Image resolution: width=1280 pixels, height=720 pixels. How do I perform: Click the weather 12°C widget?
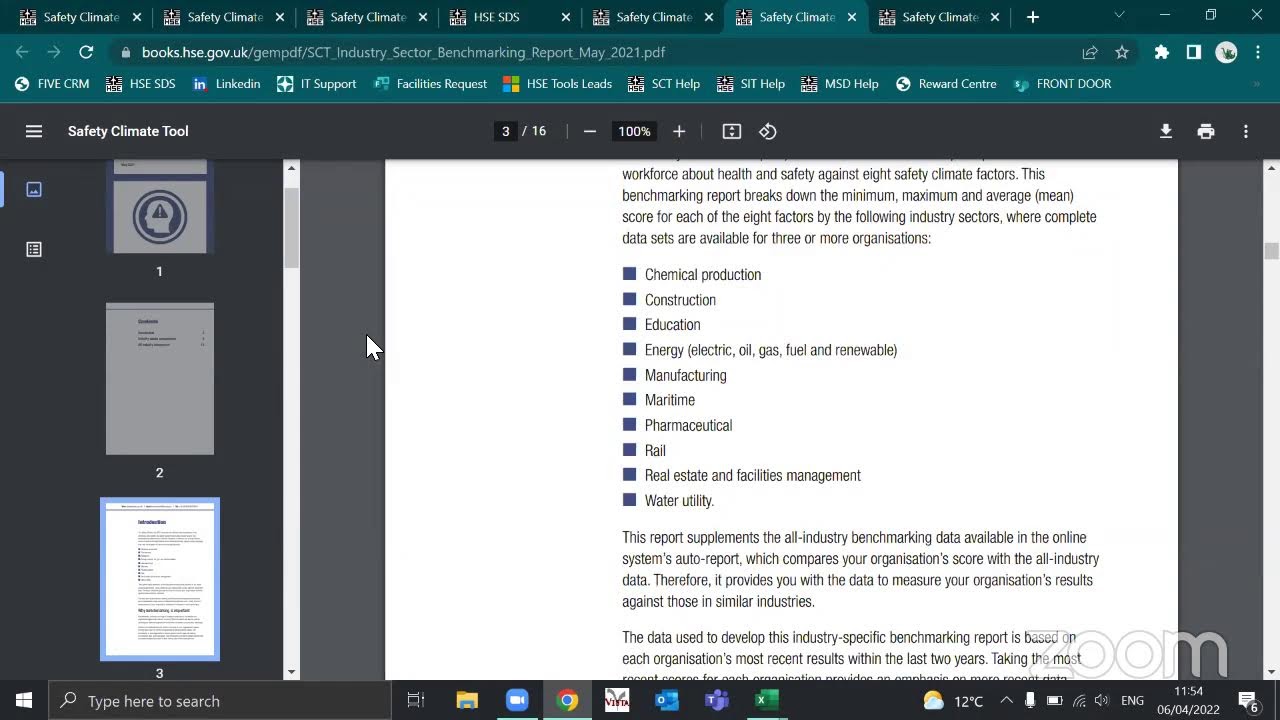953,701
